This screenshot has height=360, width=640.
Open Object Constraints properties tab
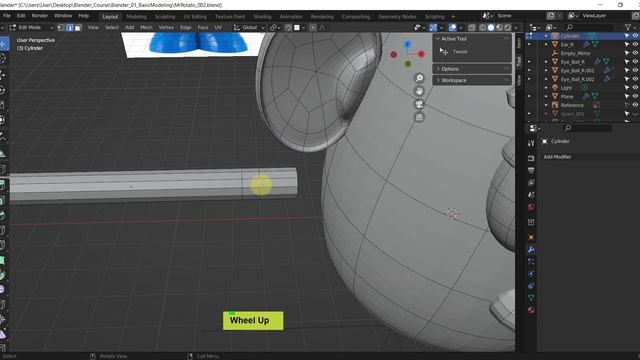(x=531, y=286)
